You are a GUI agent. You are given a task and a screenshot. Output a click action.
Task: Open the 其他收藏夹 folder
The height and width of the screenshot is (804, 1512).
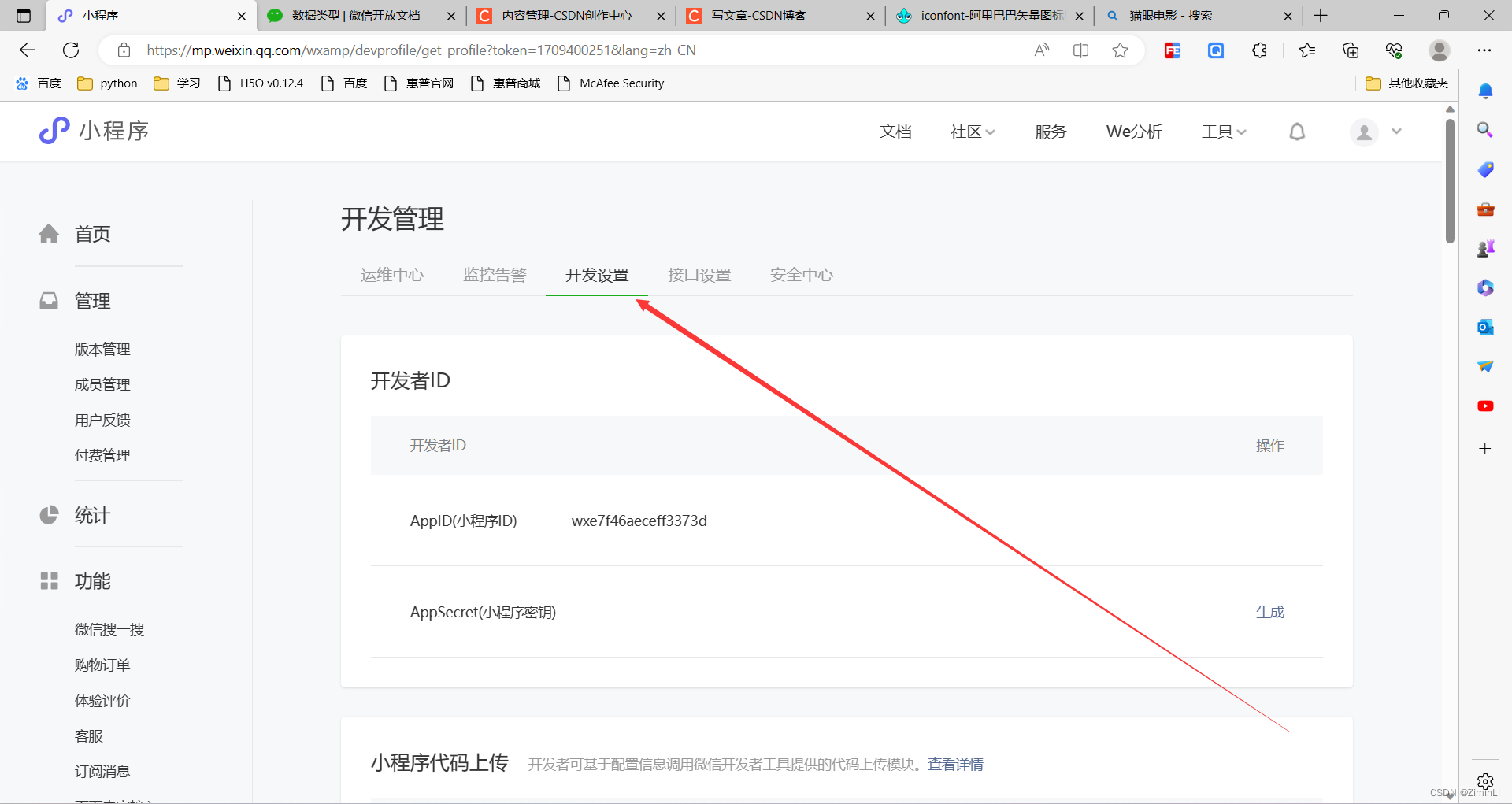coord(1406,83)
